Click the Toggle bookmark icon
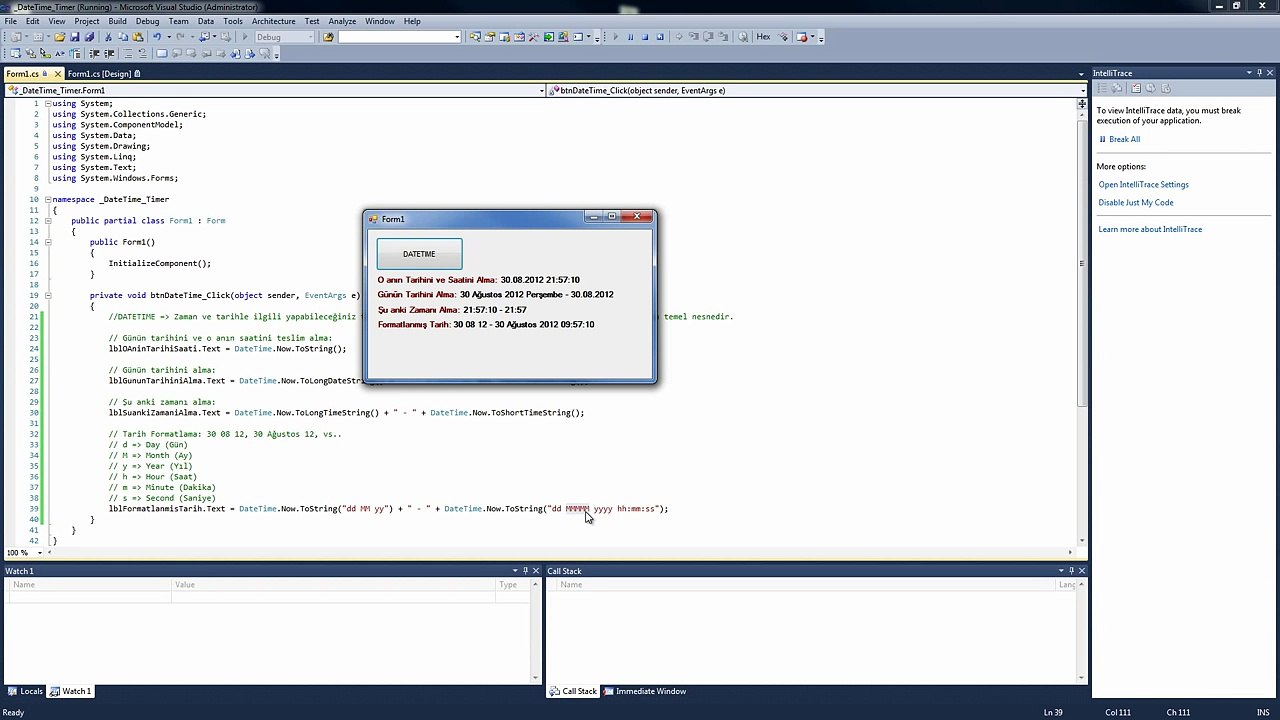The image size is (1280, 720). point(161,53)
